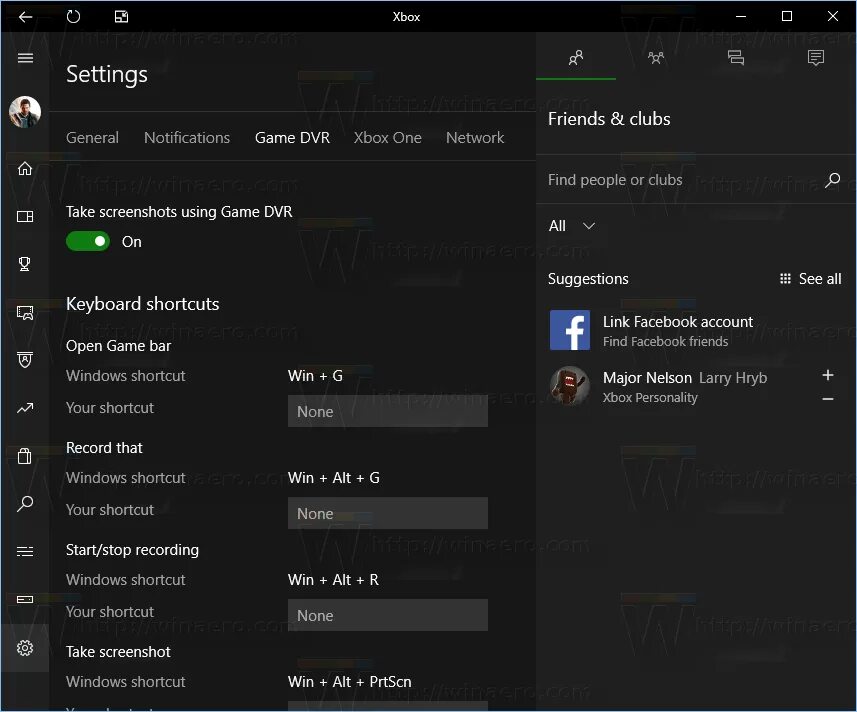The width and height of the screenshot is (857, 712).
Task: Open the Xbox One settings tab
Action: coord(388,138)
